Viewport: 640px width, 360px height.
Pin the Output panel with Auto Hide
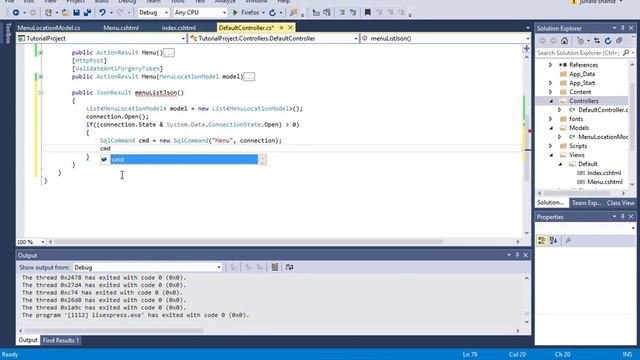click(x=517, y=255)
